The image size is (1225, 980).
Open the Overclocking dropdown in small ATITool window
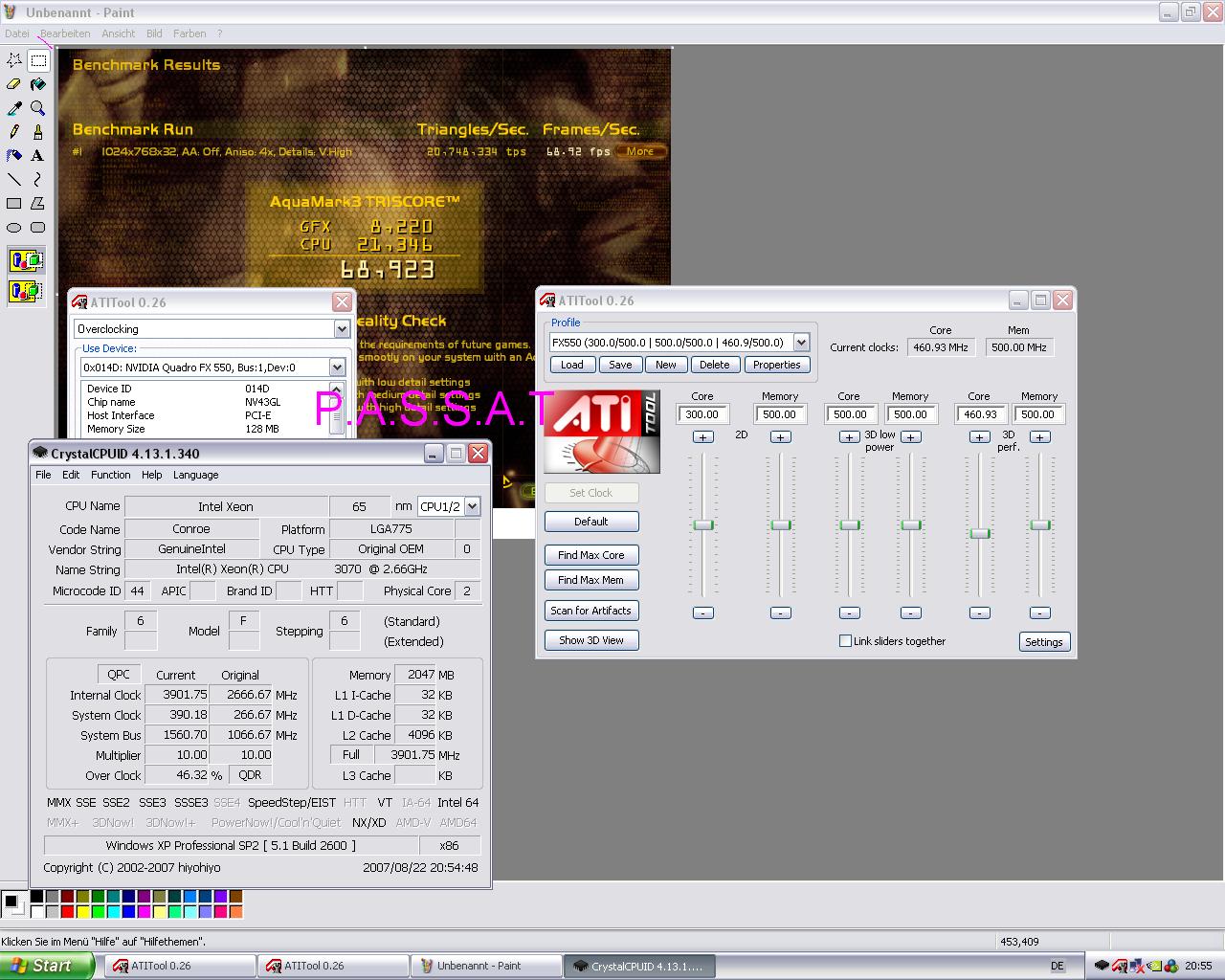342,329
